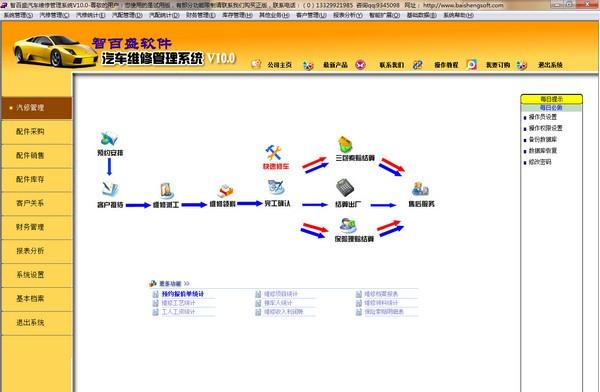The height and width of the screenshot is (392, 600).
Task: Open the 汽修管理 menu
Action: [x=54, y=15]
